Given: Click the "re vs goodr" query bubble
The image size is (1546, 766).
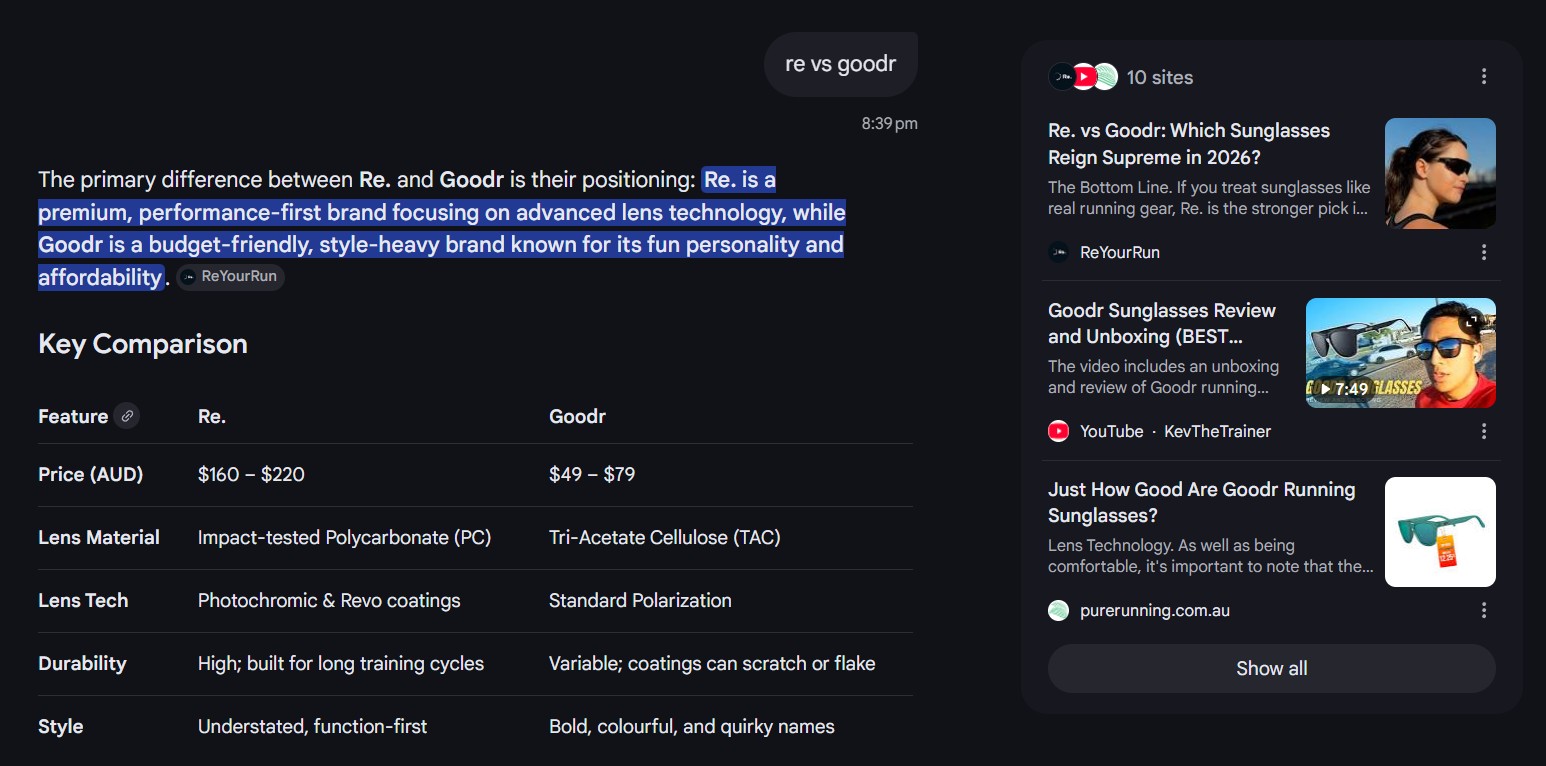Looking at the screenshot, I should pyautogui.click(x=841, y=63).
